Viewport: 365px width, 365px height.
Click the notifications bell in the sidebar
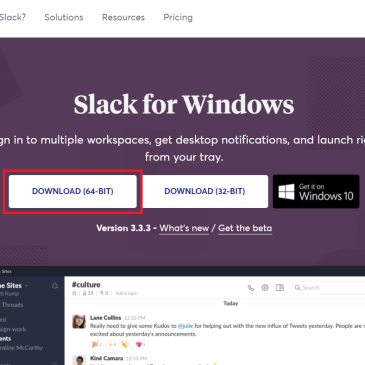click(55, 286)
